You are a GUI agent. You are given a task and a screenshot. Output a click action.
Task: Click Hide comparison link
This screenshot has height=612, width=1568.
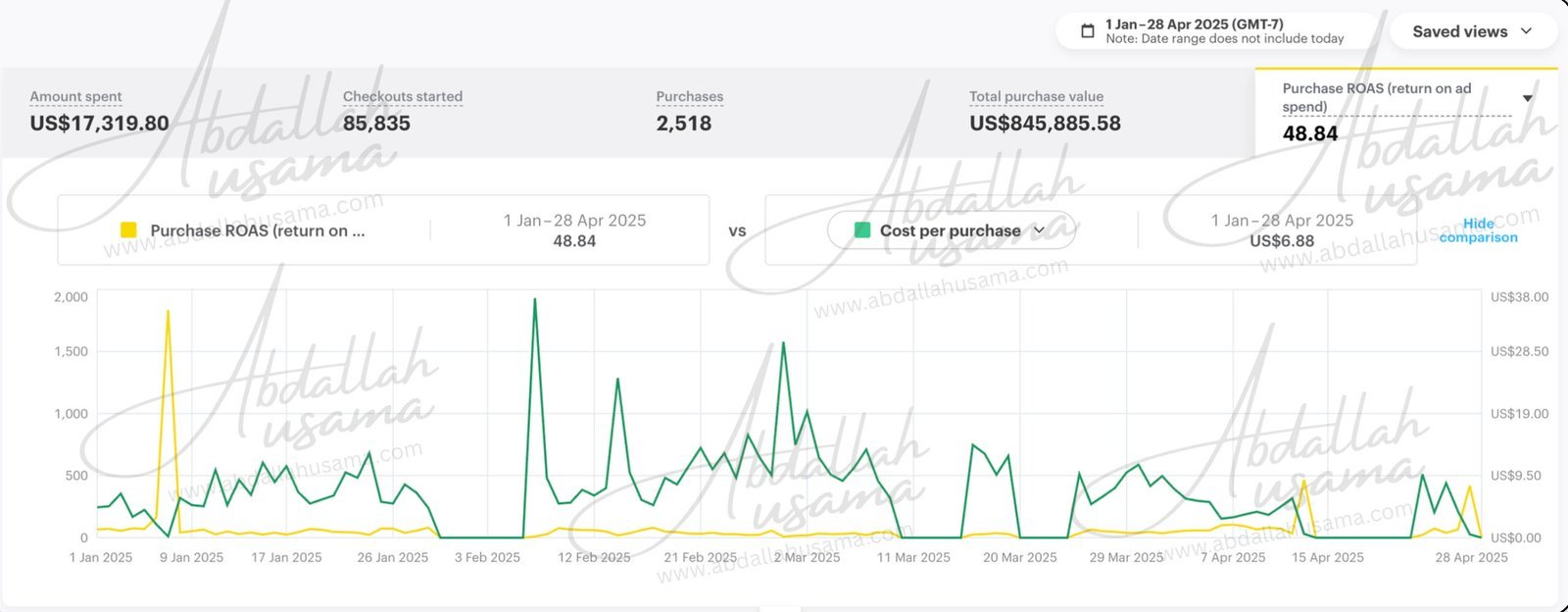(1478, 230)
